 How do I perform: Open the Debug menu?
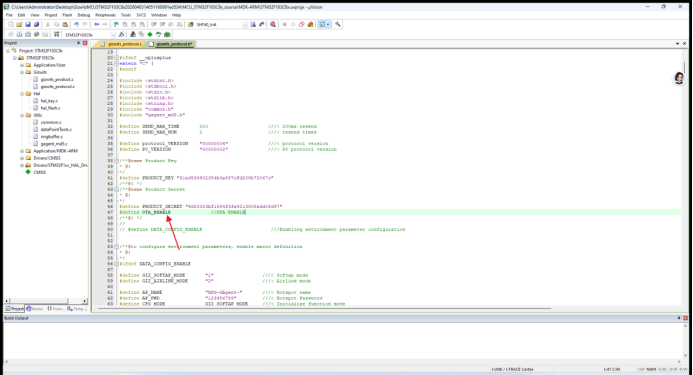tap(84, 15)
